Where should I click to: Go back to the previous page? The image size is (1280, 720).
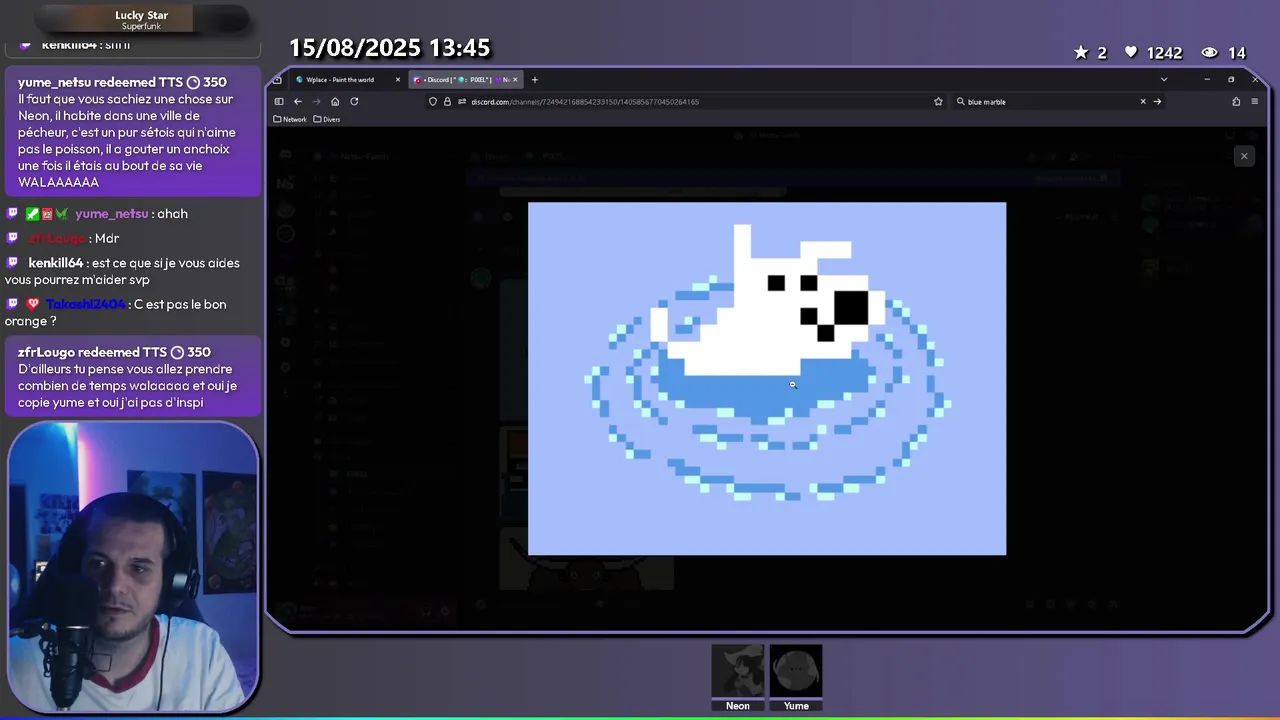[298, 101]
